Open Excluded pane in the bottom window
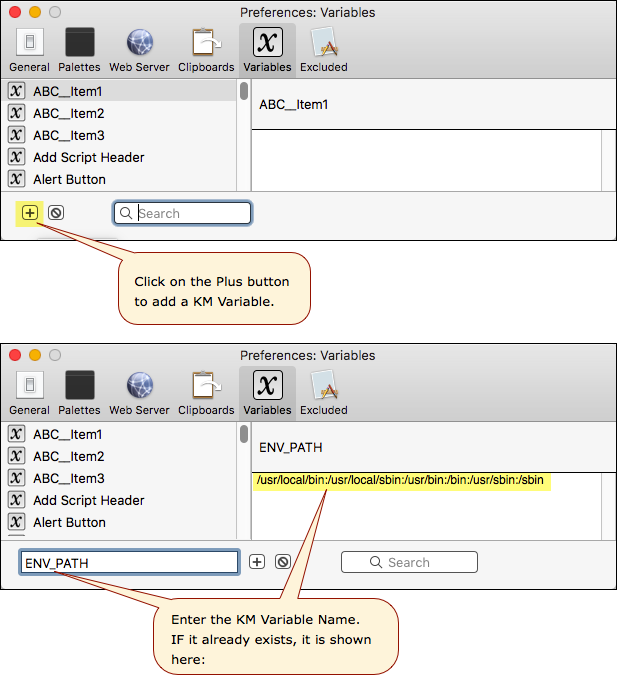Image resolution: width=617 pixels, height=680 pixels. tap(323, 393)
